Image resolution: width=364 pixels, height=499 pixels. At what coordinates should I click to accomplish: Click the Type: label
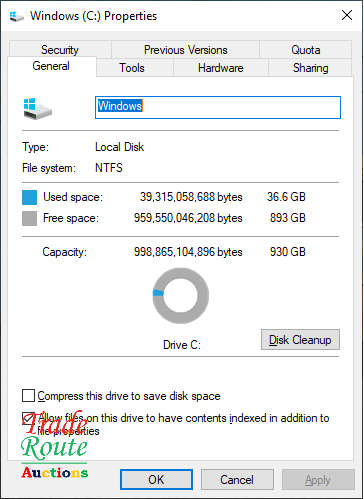[35, 147]
